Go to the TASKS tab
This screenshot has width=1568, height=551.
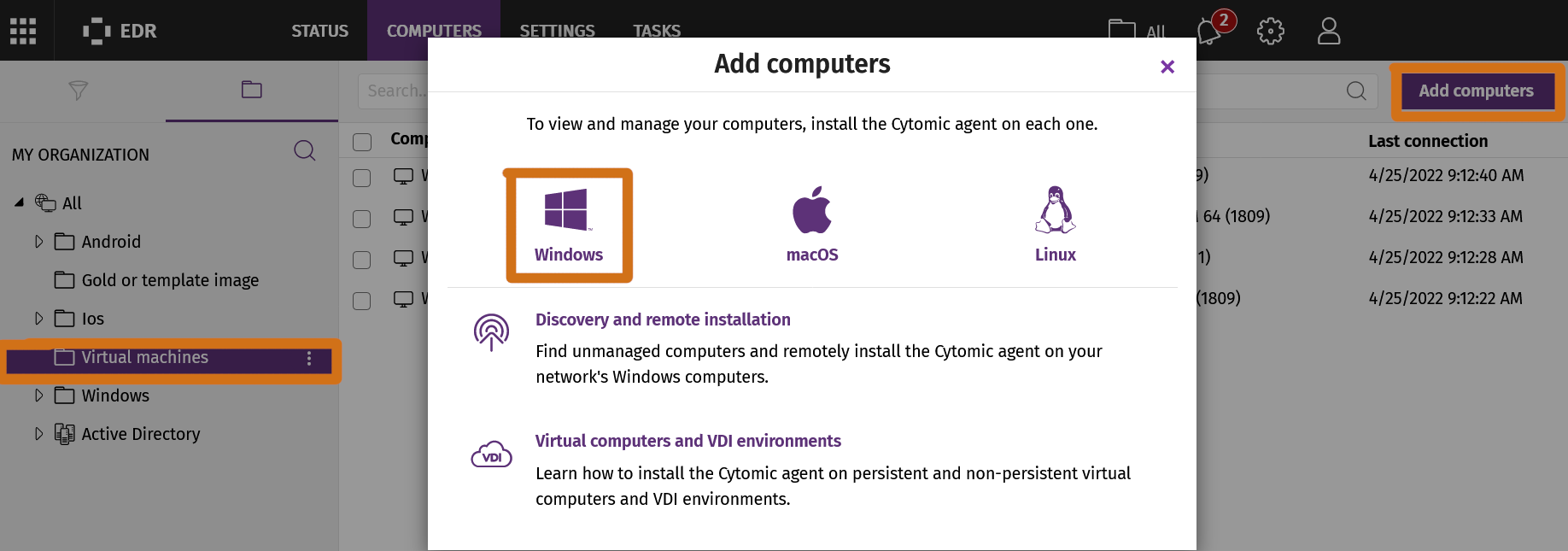coord(657,31)
